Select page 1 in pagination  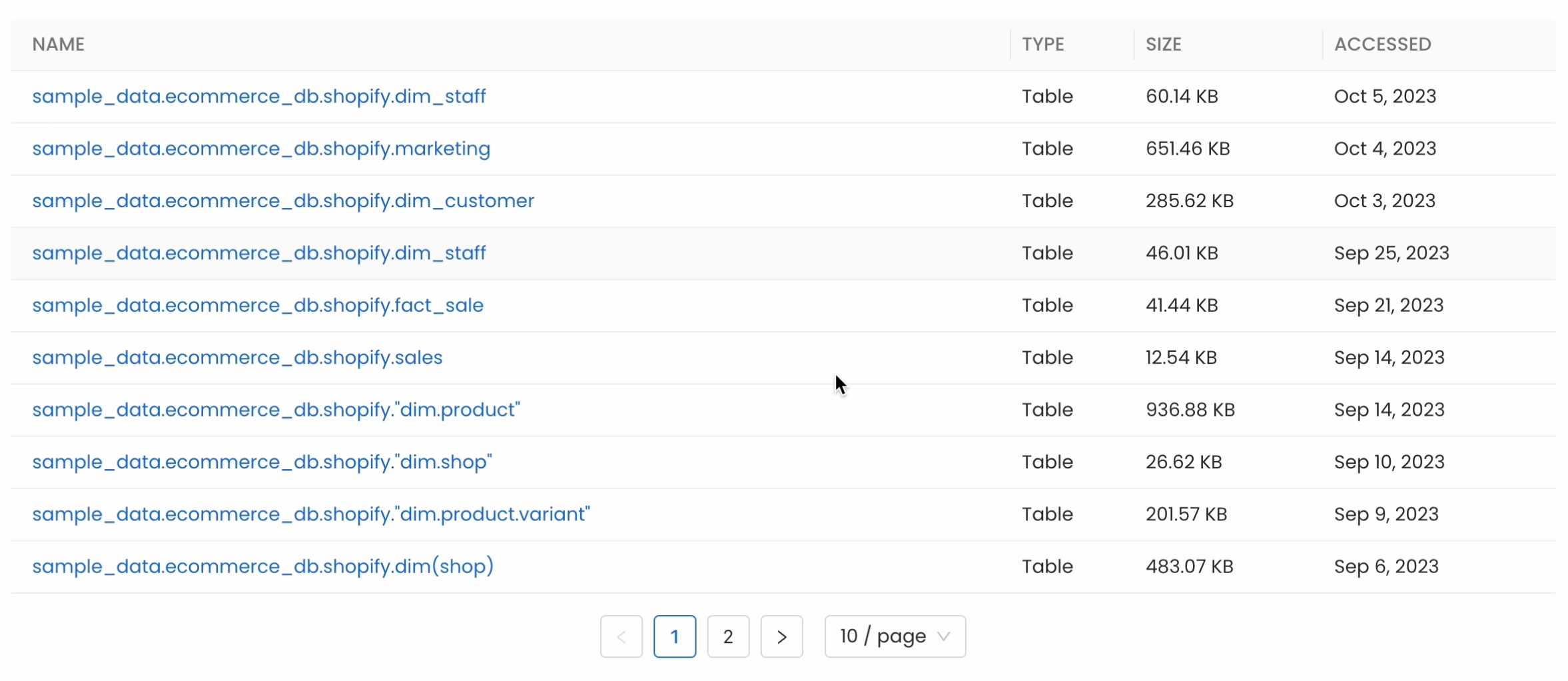pos(674,636)
